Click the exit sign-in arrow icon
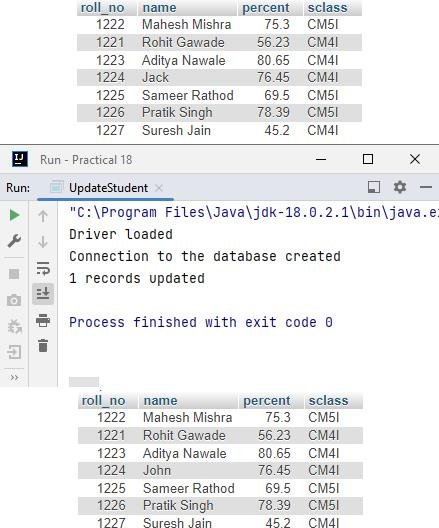Image resolution: width=439 pixels, height=528 pixels. 14,352
